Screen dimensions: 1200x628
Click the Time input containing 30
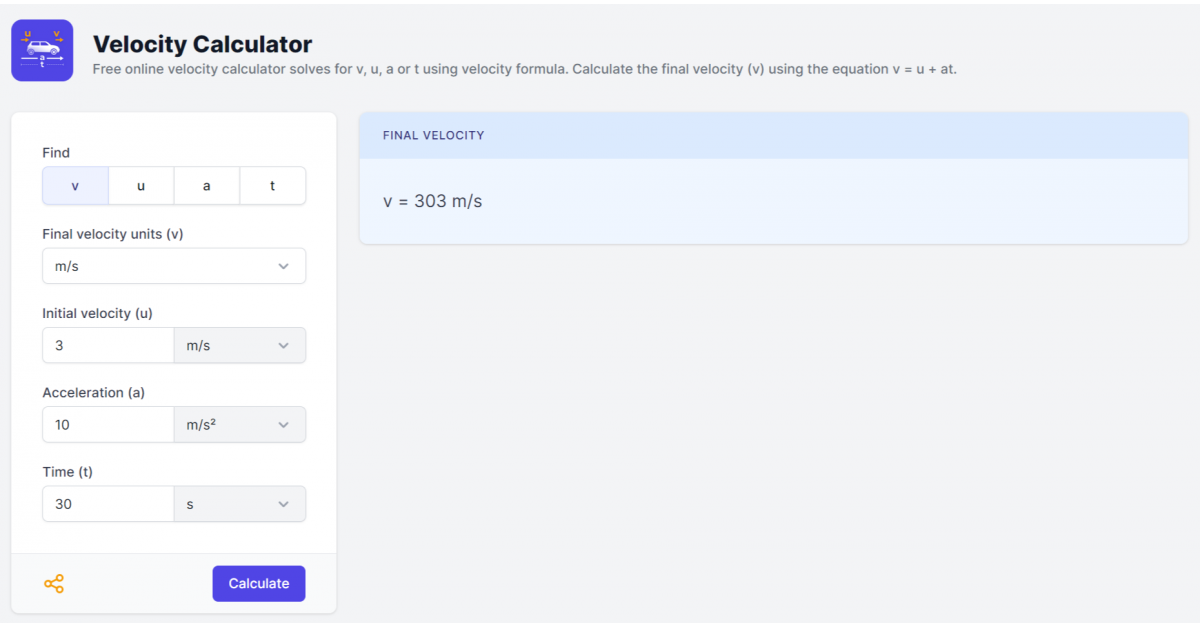click(x=108, y=504)
